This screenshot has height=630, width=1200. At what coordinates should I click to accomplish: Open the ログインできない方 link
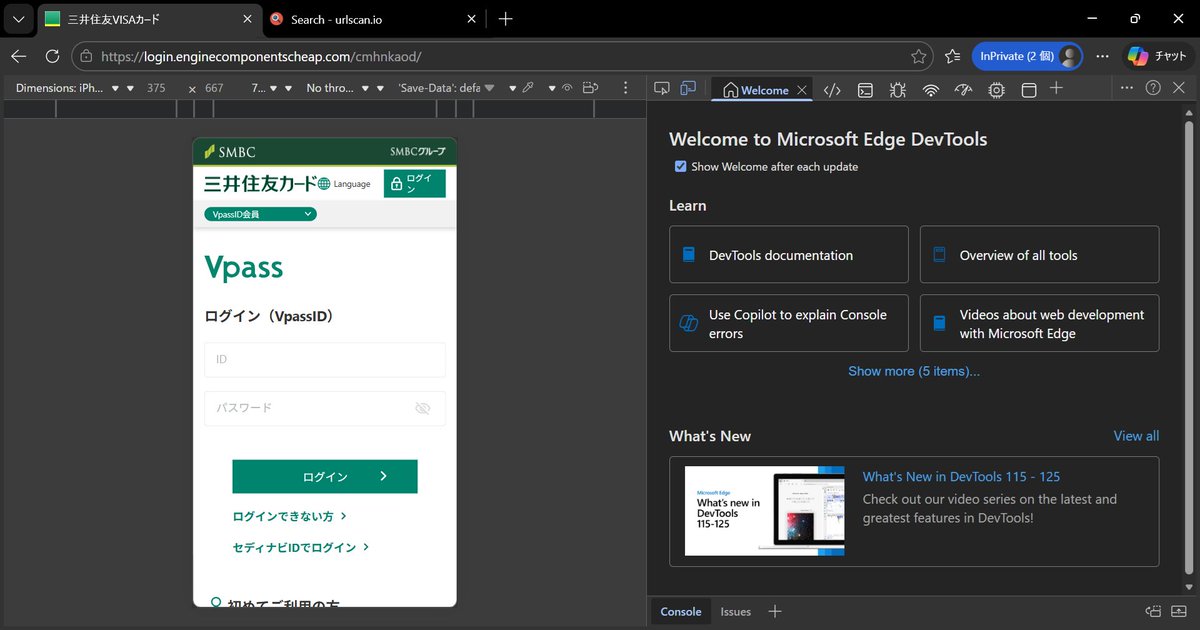(289, 516)
